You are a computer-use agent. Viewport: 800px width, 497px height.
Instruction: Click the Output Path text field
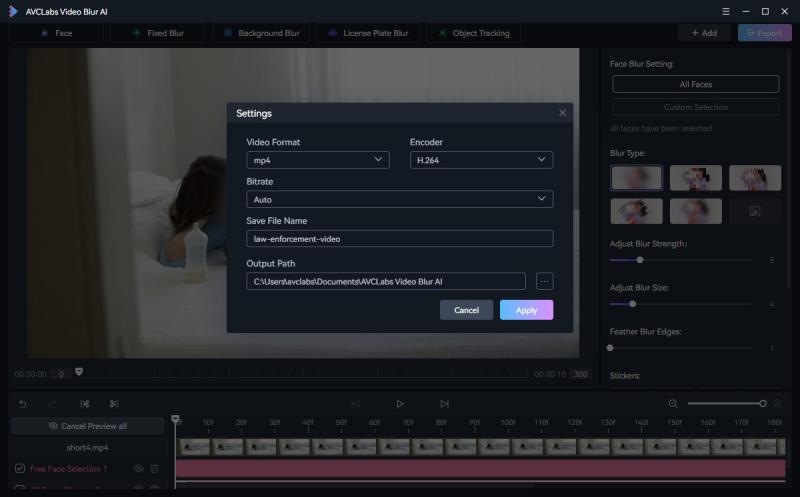pyautogui.click(x=386, y=281)
